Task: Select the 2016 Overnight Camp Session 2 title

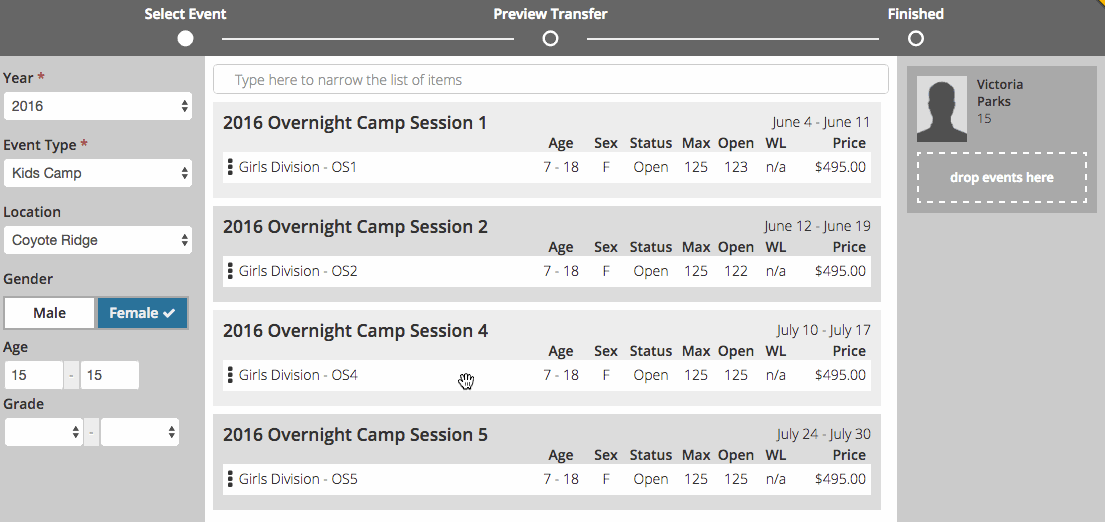Action: pyautogui.click(x=355, y=227)
